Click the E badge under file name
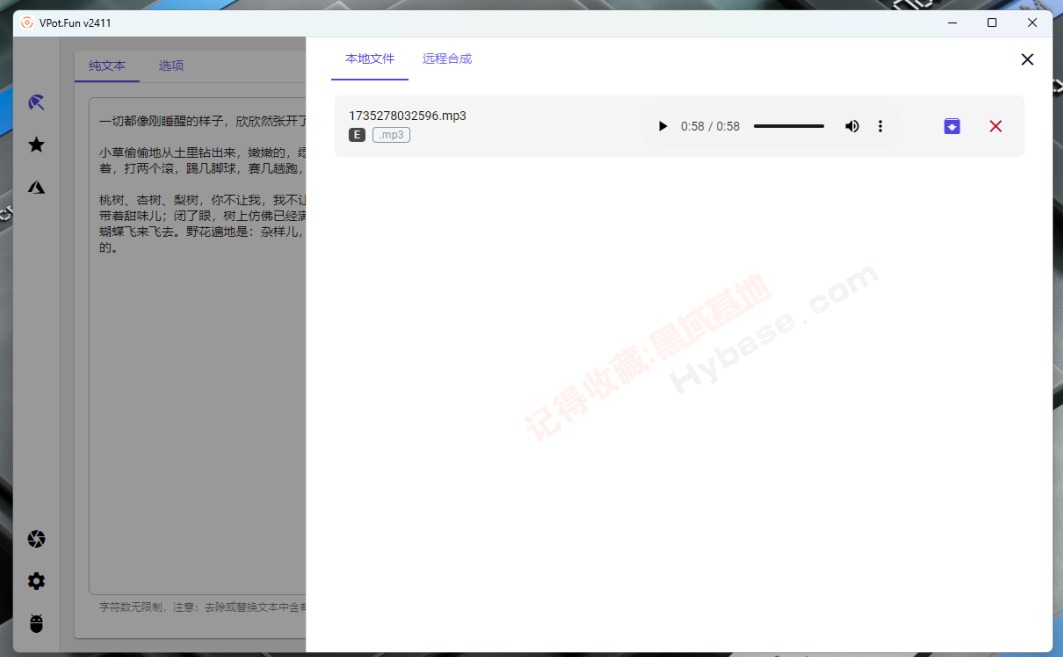 [357, 135]
